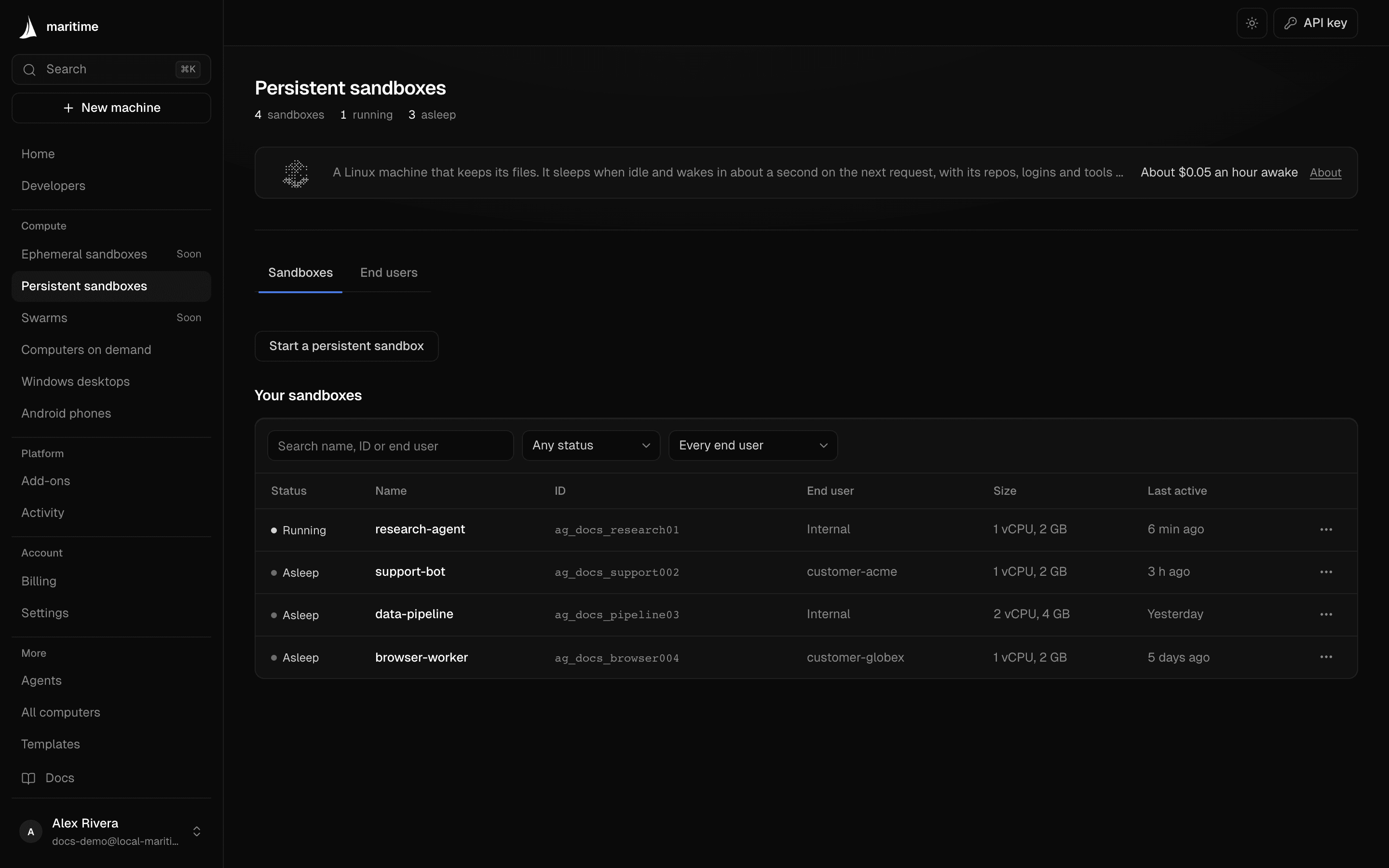Open the Docs book icon link
The height and width of the screenshot is (868, 1389).
pos(28,778)
